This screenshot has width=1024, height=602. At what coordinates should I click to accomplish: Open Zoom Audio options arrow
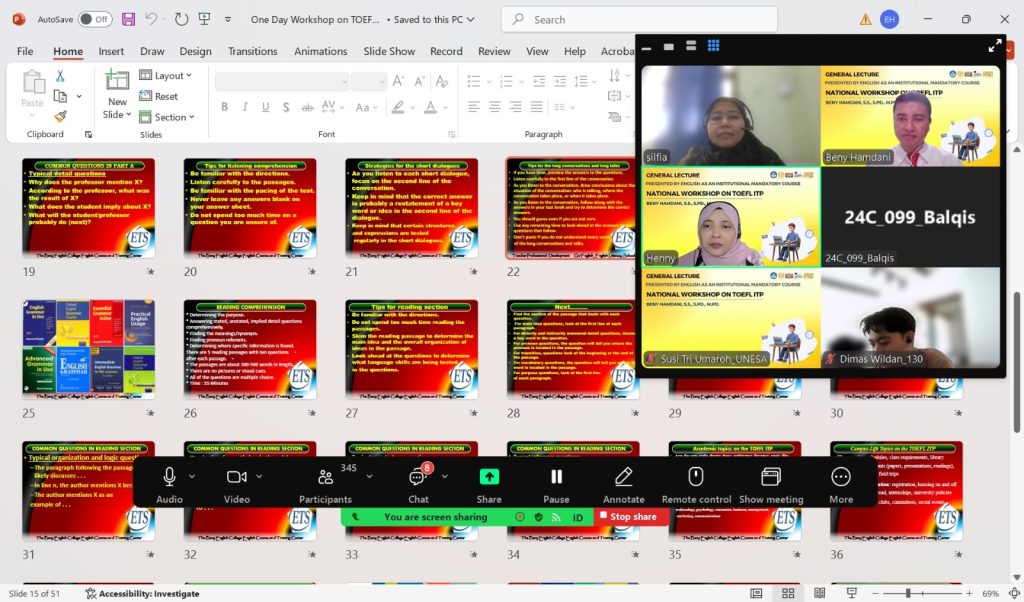click(192, 476)
